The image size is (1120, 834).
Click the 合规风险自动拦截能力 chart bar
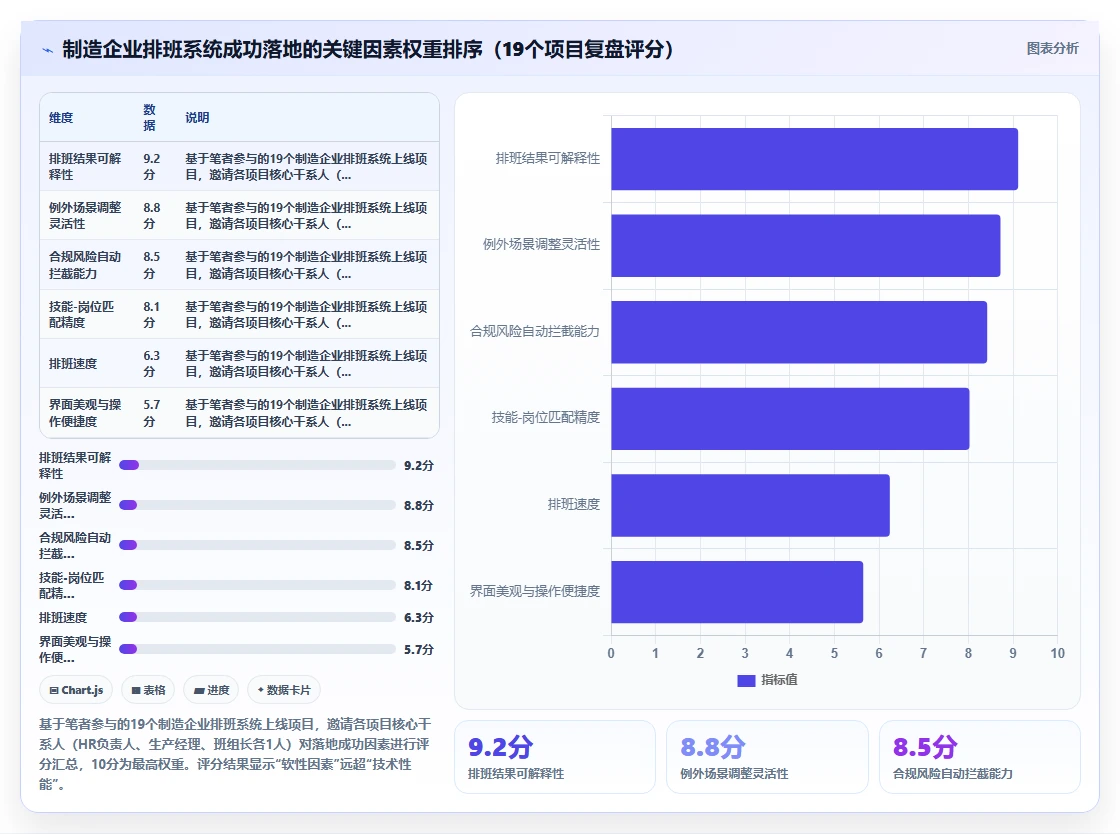click(x=799, y=332)
